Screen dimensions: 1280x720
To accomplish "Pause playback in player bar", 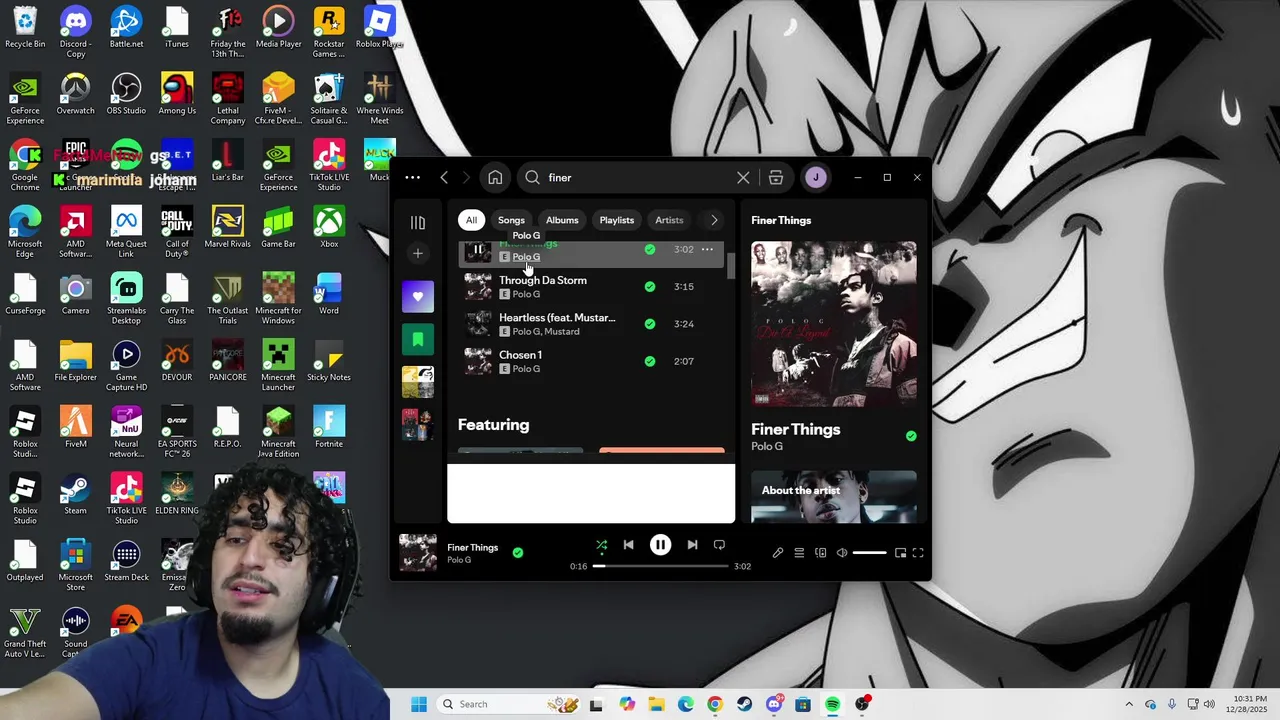I will coord(660,545).
